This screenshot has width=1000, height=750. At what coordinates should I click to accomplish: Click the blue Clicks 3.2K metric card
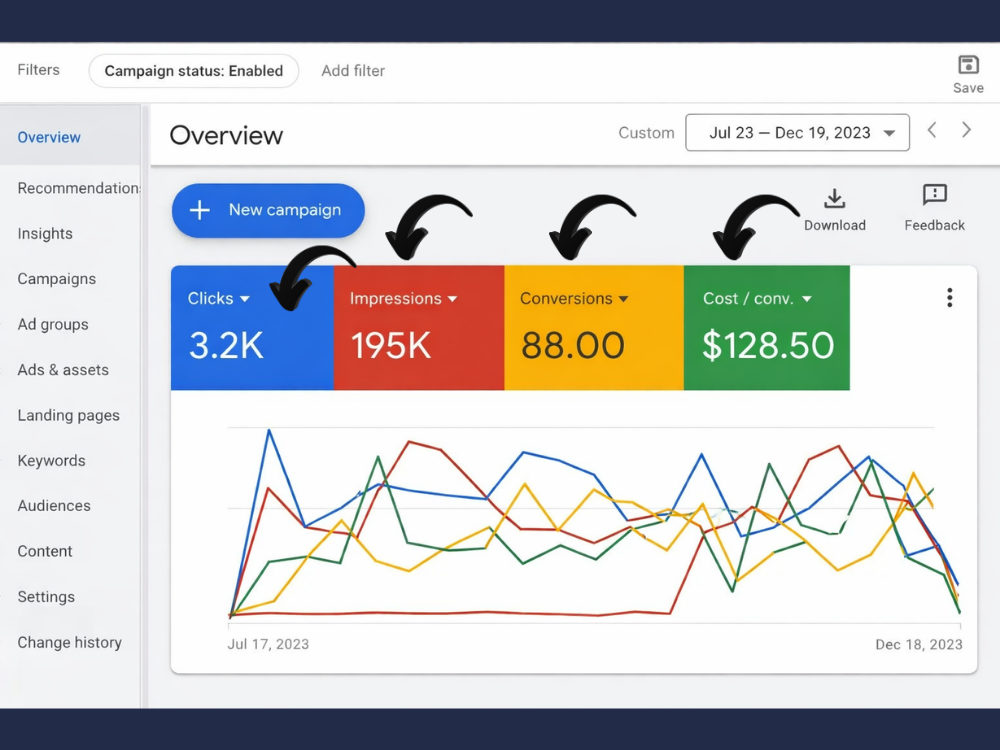pos(252,327)
